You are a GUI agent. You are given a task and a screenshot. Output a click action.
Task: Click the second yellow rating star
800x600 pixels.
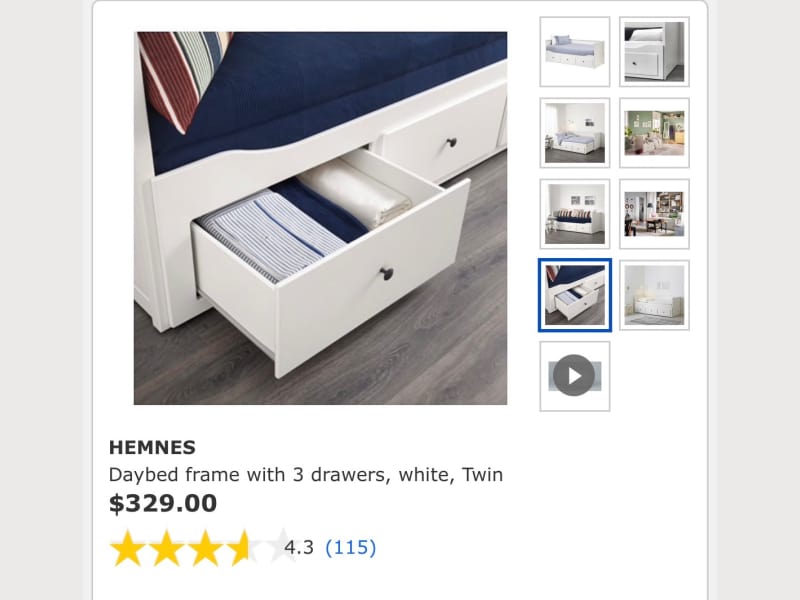click(166, 548)
